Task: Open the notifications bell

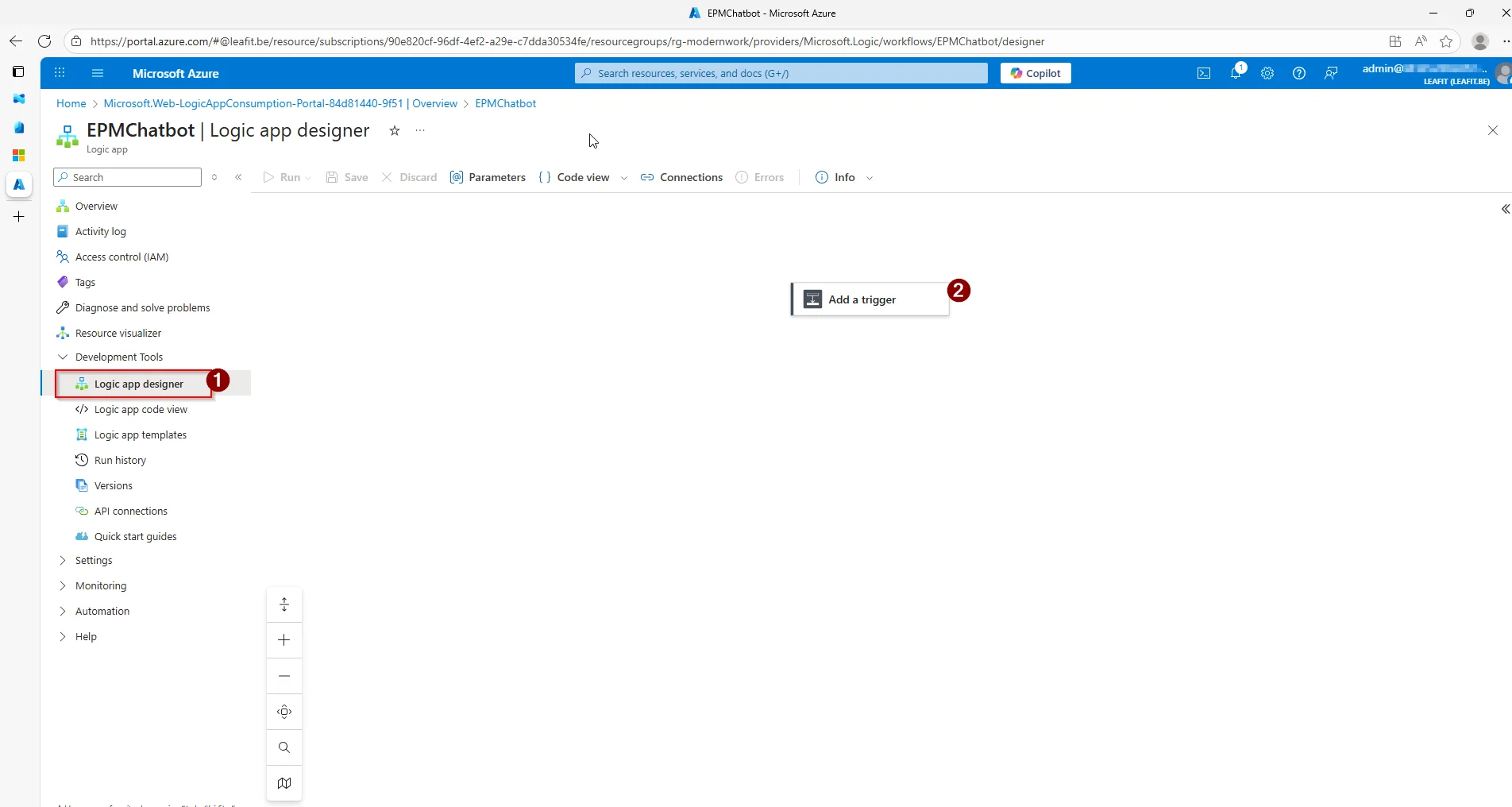Action: pos(1236,73)
